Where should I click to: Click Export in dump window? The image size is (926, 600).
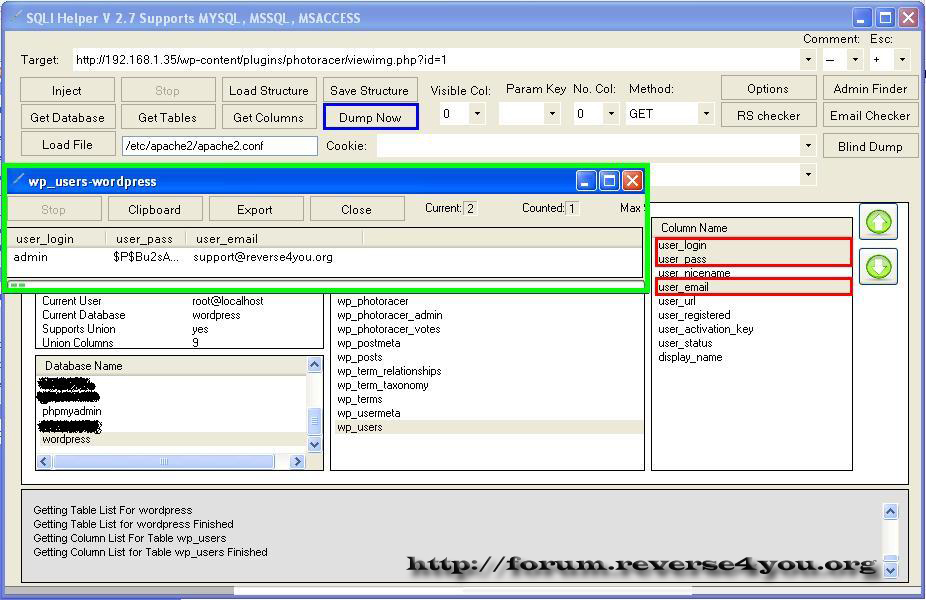click(255, 209)
